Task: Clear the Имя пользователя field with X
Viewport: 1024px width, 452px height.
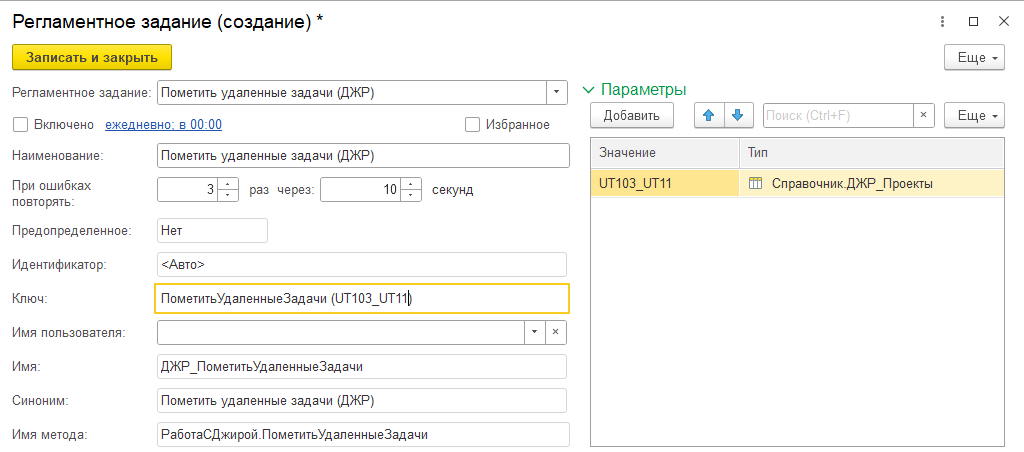Action: [x=557, y=332]
